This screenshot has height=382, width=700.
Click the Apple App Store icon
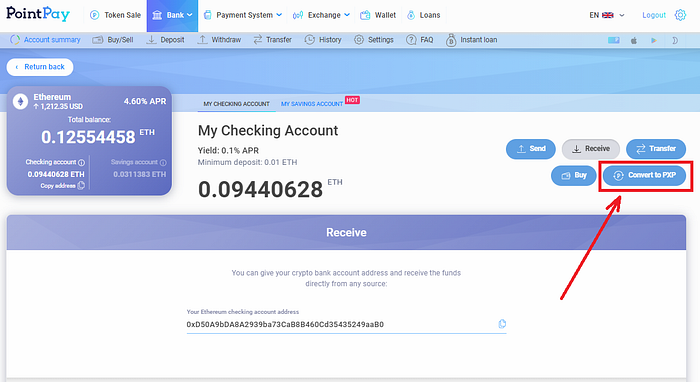click(633, 40)
